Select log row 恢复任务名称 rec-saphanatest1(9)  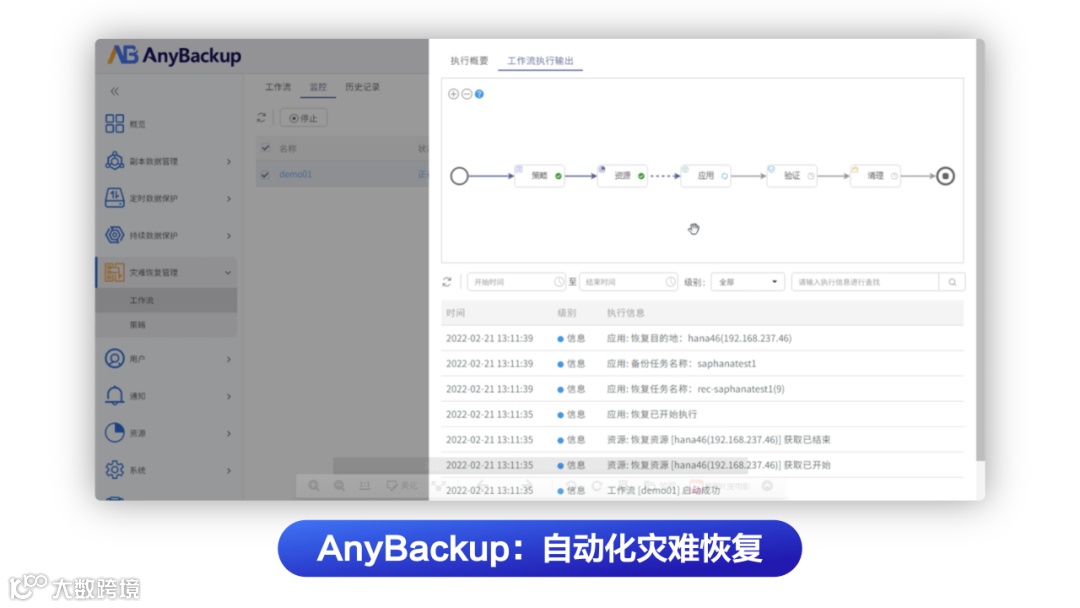point(702,389)
